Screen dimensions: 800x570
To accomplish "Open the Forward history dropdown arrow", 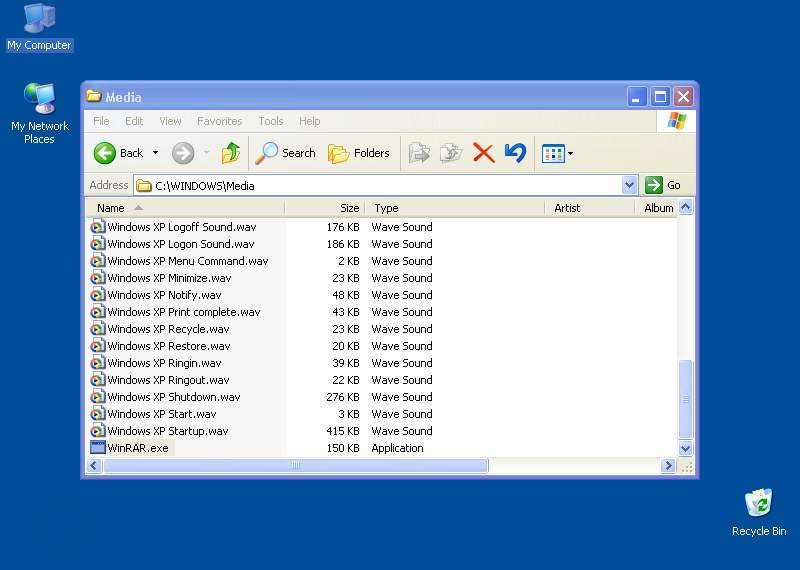I will point(207,153).
